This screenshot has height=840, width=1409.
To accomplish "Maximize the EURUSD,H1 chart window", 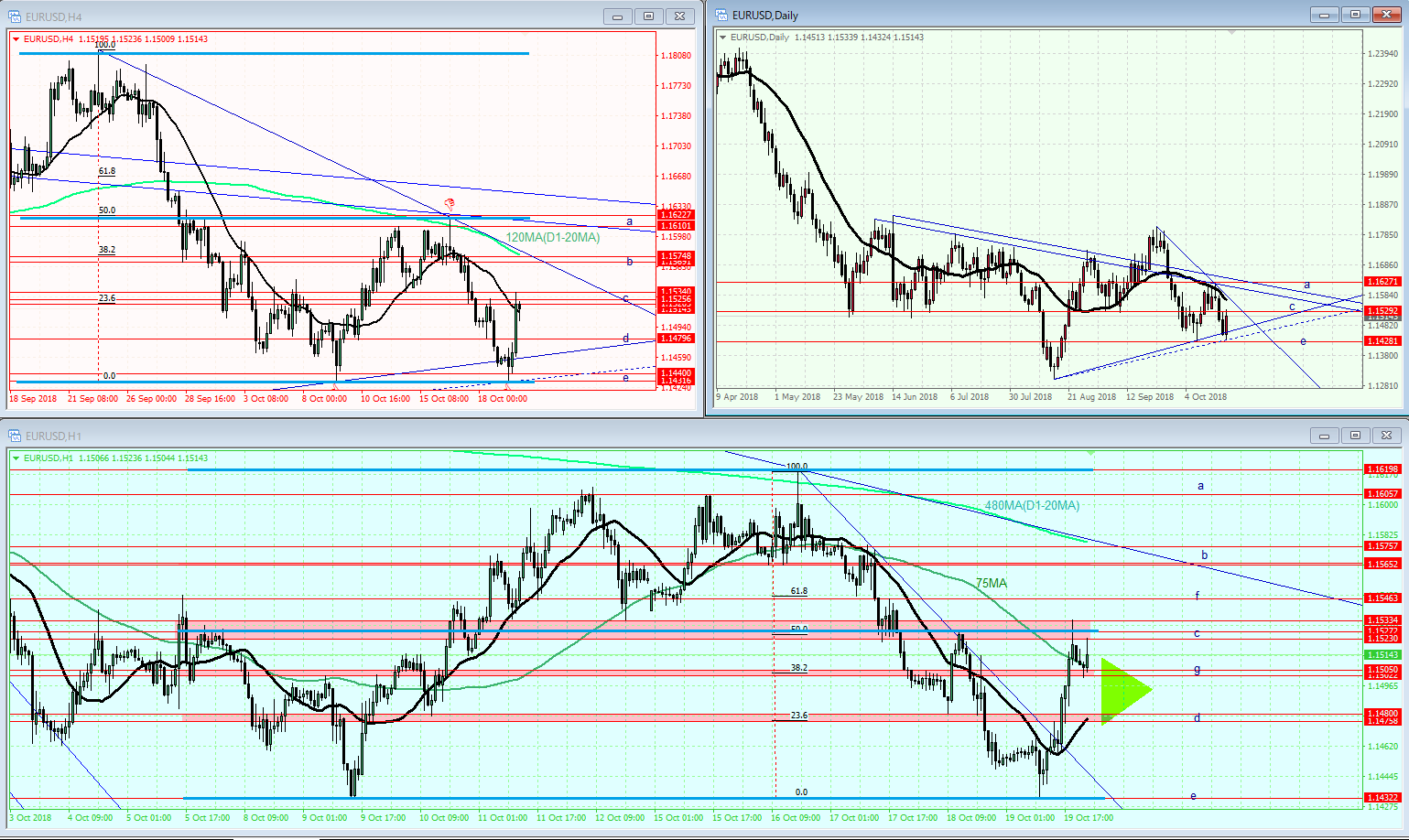I will point(1355,436).
